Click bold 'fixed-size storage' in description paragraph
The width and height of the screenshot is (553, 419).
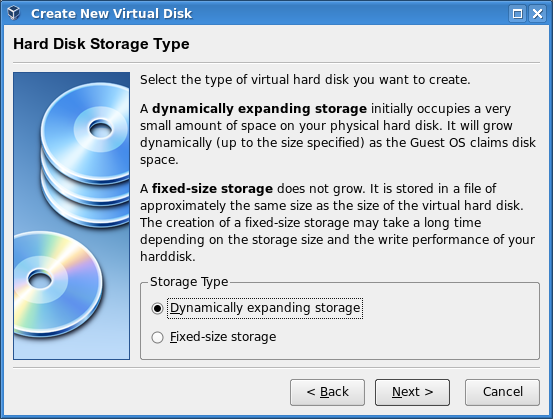pos(212,189)
